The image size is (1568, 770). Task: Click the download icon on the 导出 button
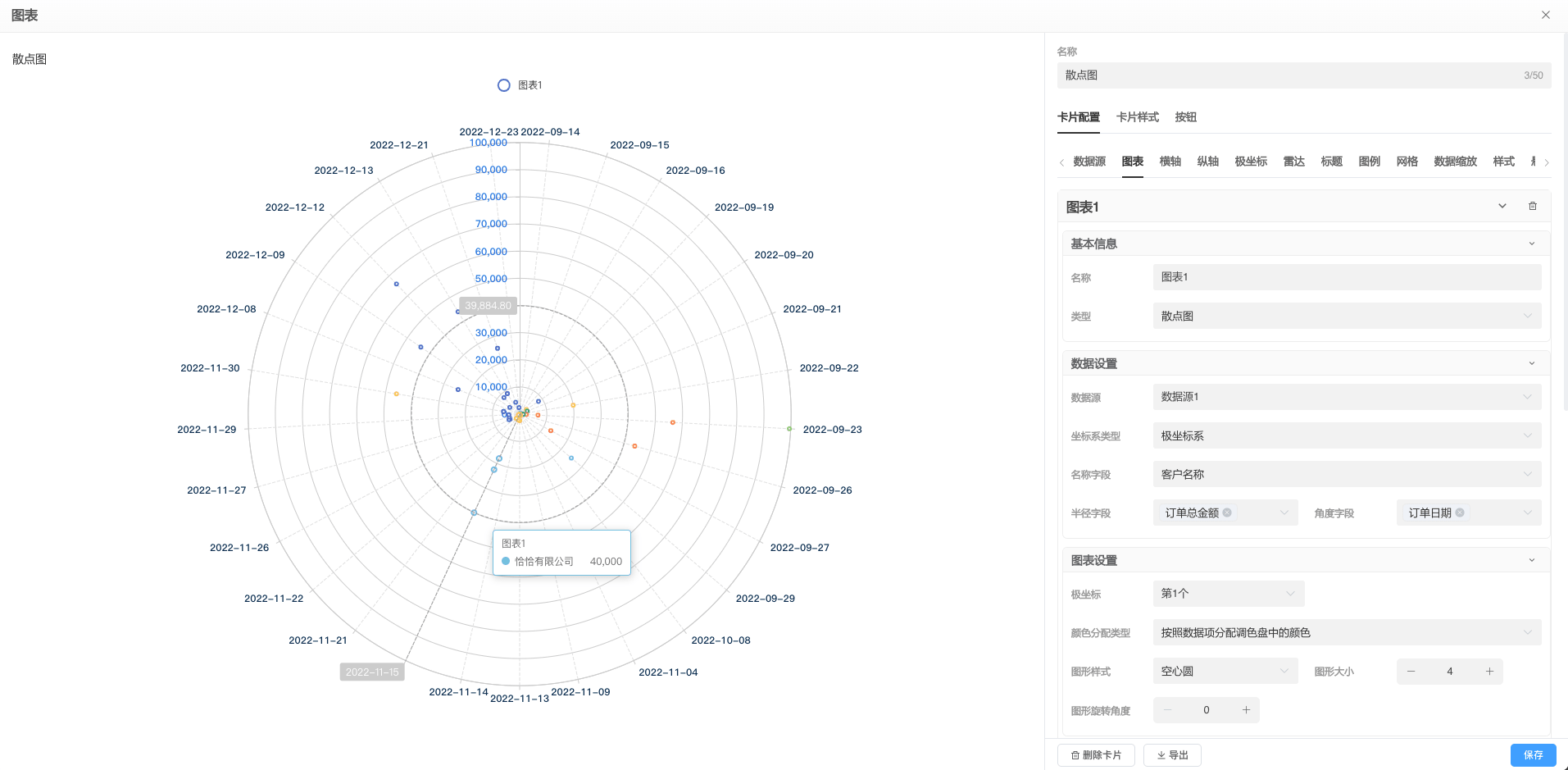1161,755
